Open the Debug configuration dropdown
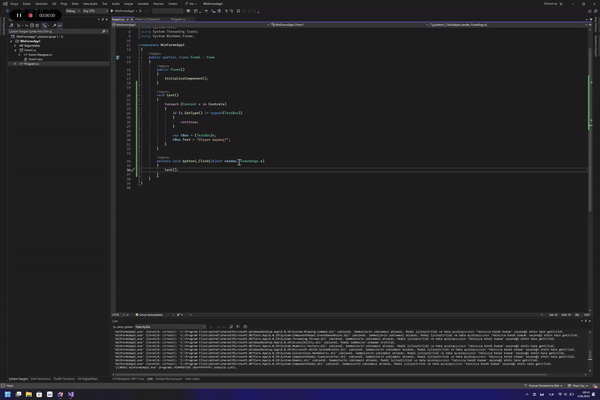 pos(72,11)
